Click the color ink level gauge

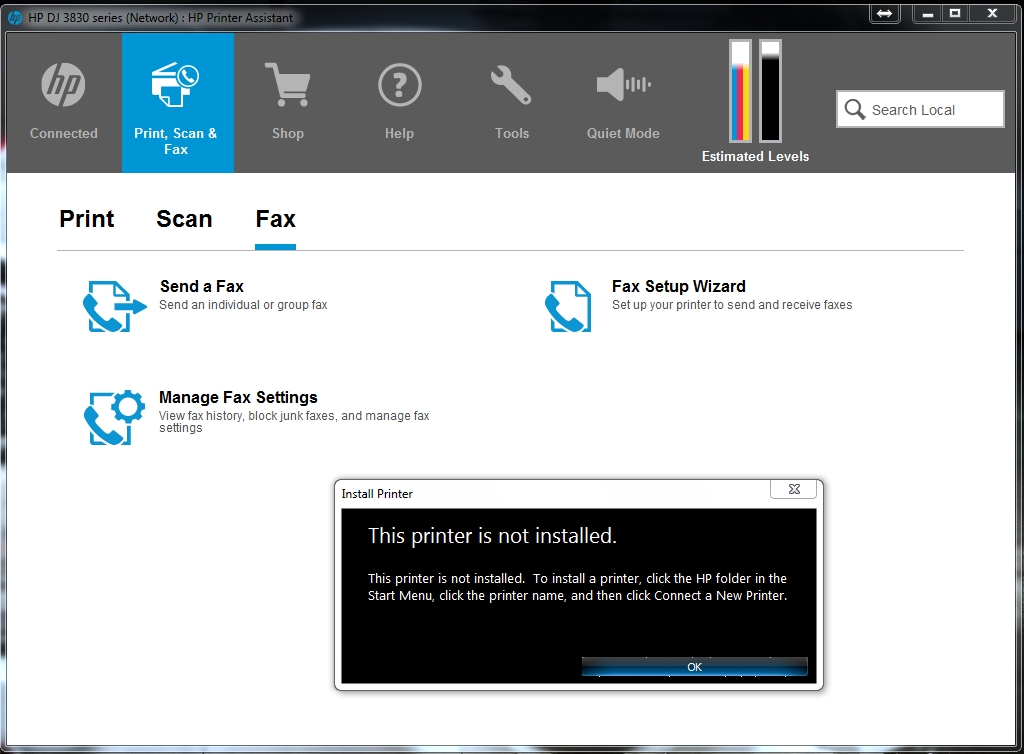741,91
